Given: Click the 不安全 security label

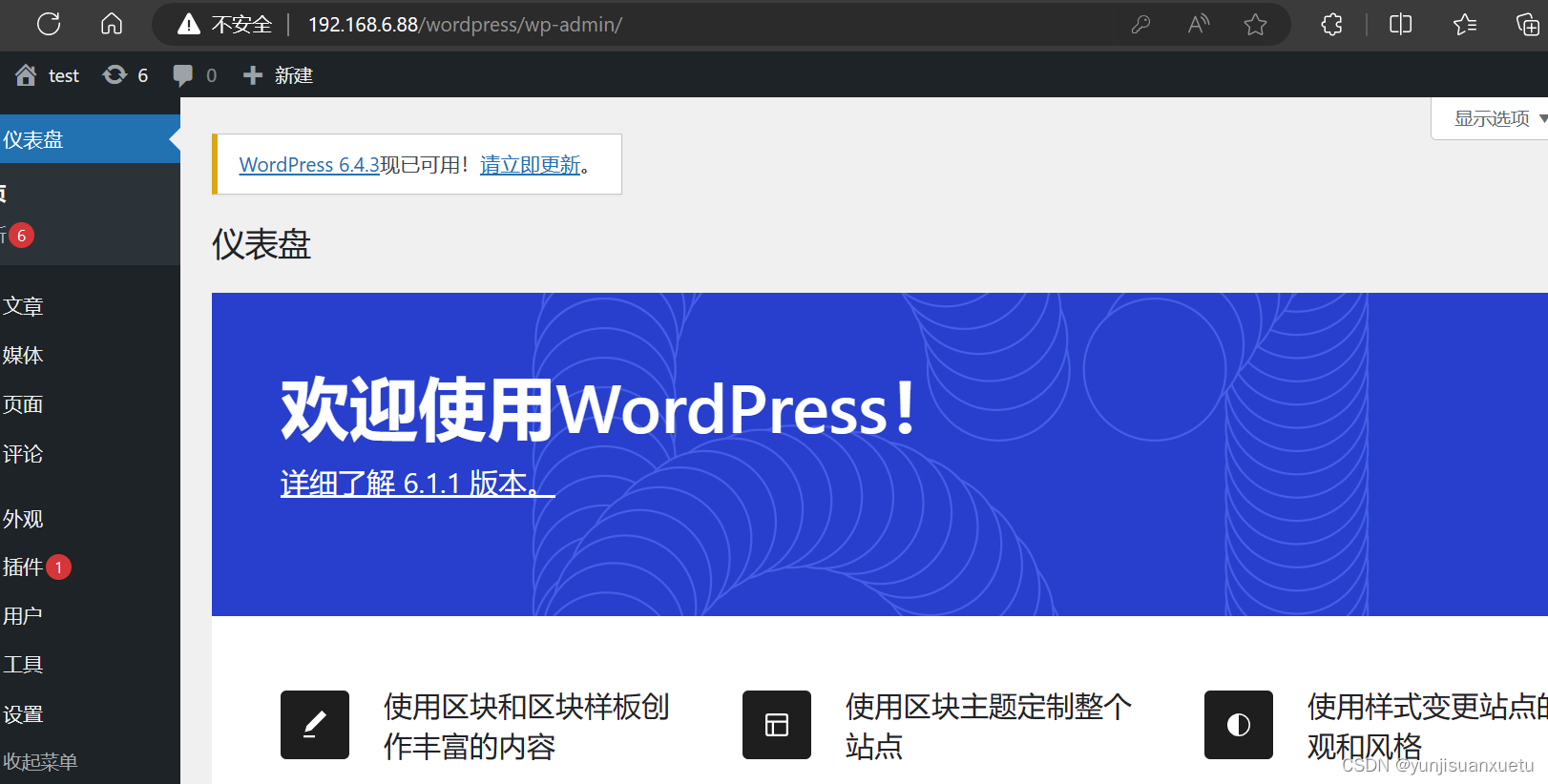Looking at the screenshot, I should 241,25.
